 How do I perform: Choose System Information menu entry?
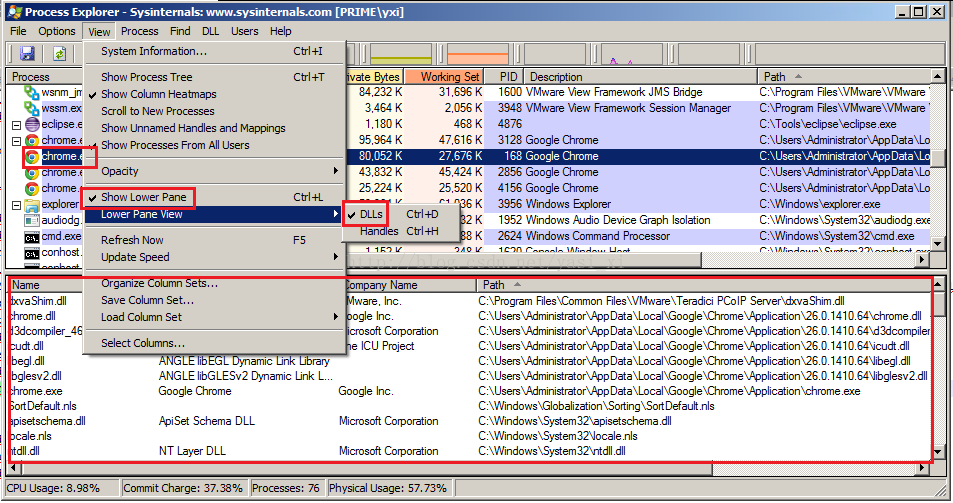(213, 52)
